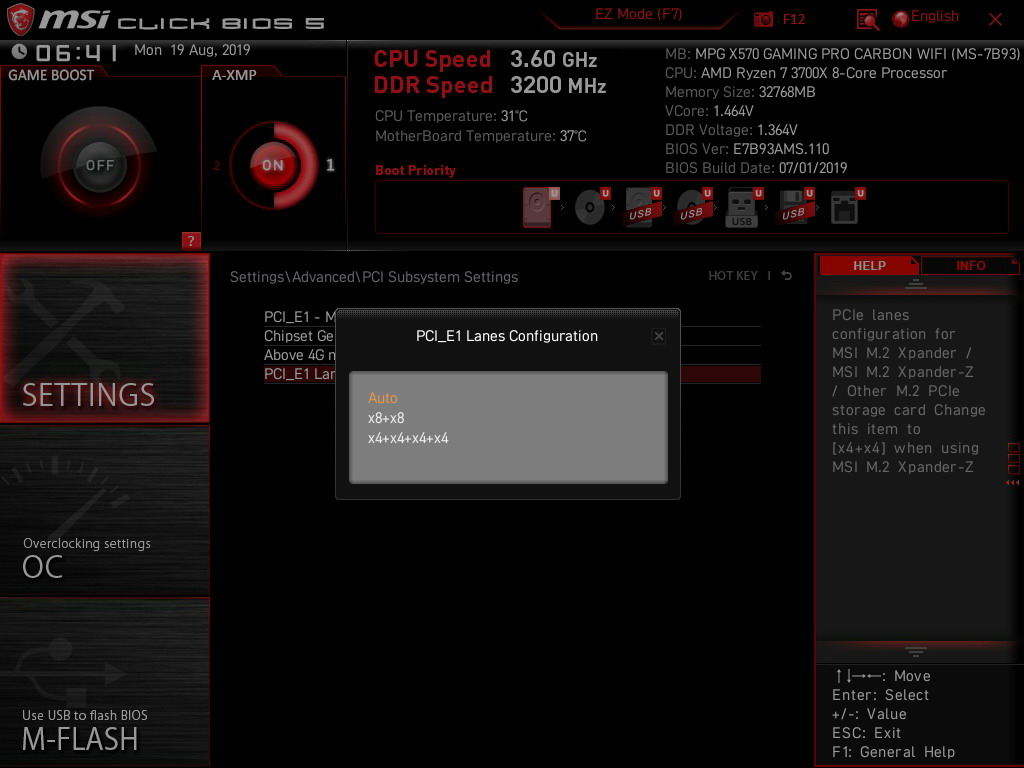Click the side panel arrows at right edge
Image resolution: width=1024 pixels, height=768 pixels.
point(1013,483)
